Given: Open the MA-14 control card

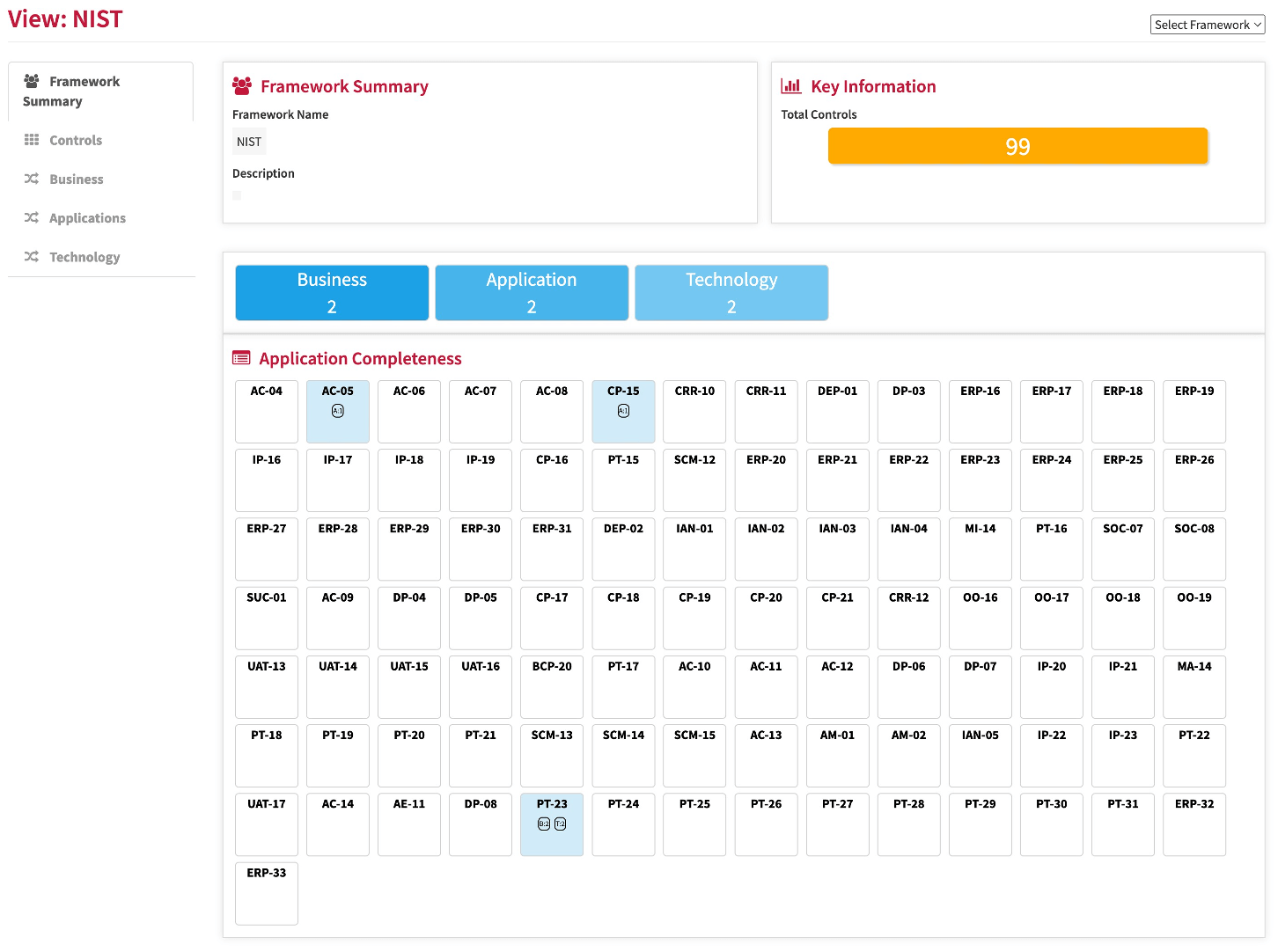Looking at the screenshot, I should [1194, 687].
